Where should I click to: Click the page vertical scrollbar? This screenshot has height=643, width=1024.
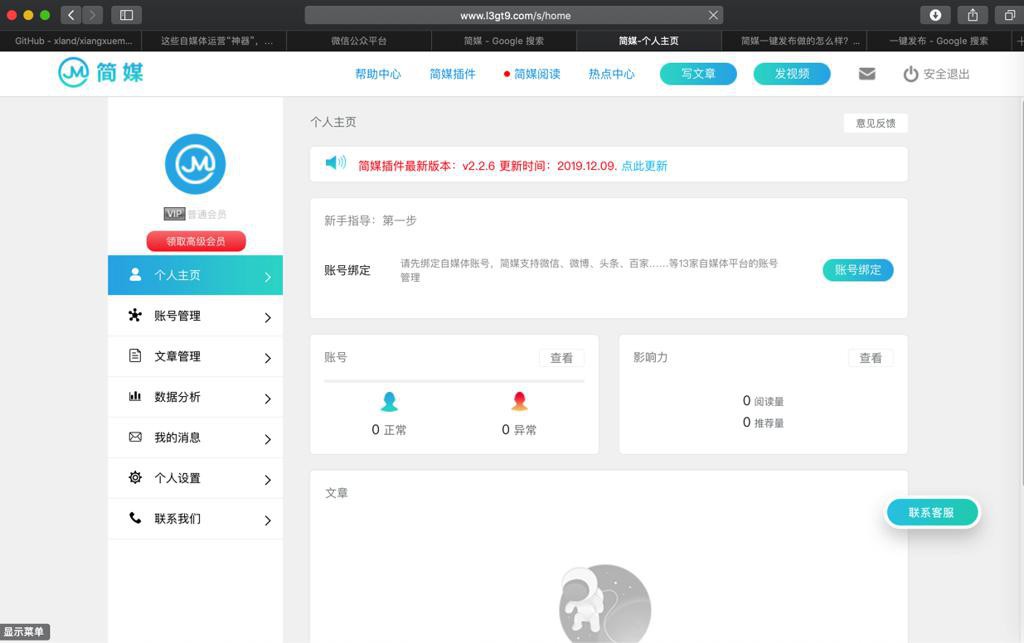(1020, 294)
